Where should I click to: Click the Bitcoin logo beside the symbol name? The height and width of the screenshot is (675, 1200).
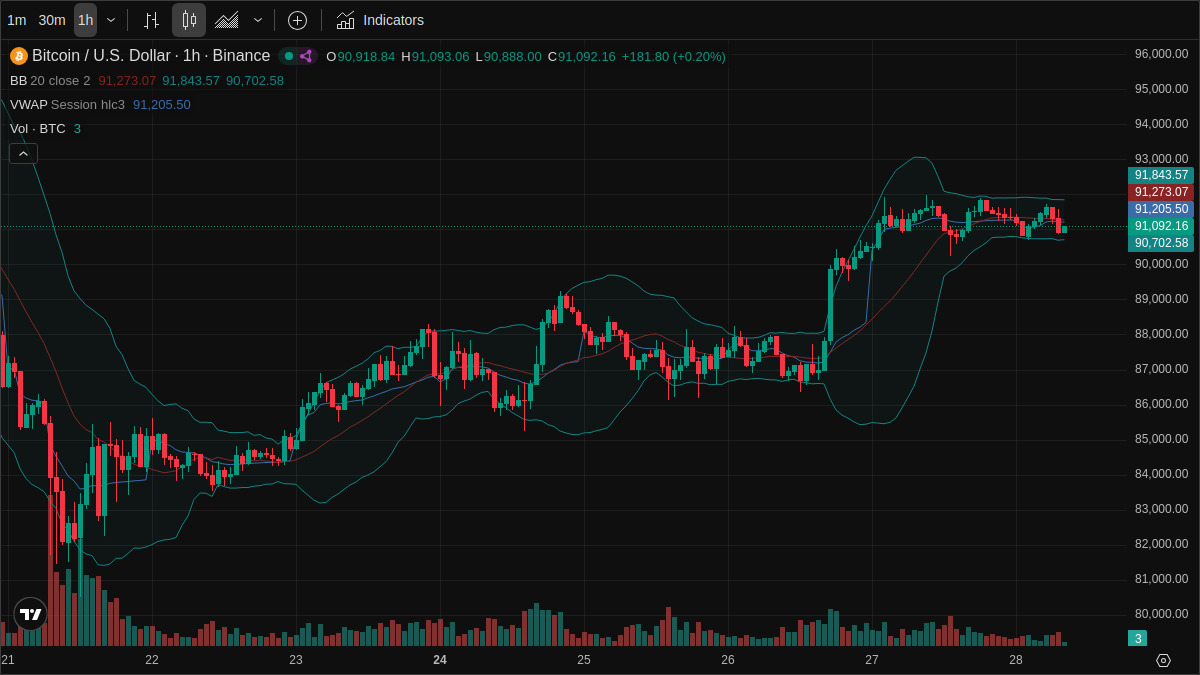point(18,56)
